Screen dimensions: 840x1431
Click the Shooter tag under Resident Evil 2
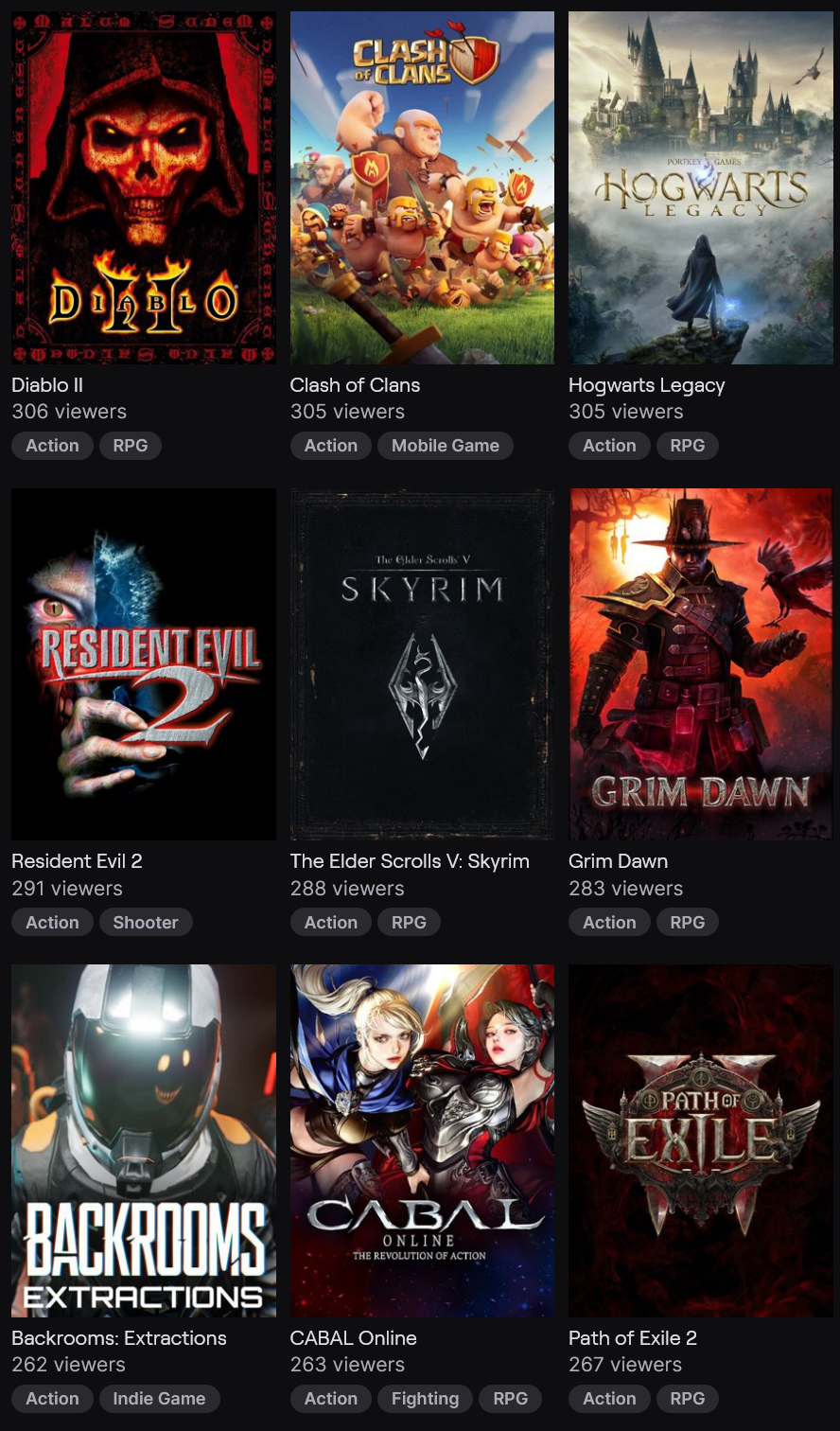[146, 922]
